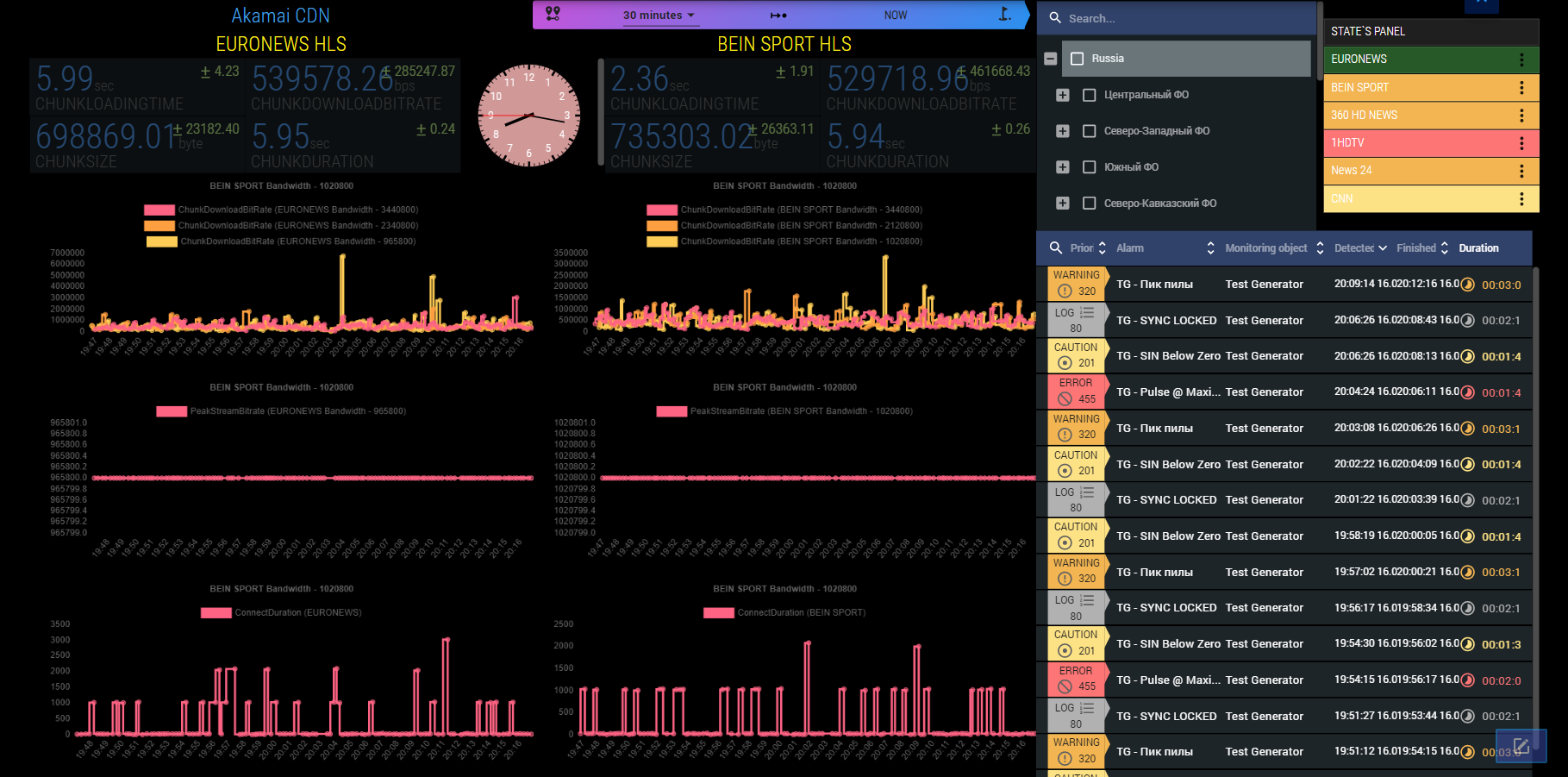Click the WARNING 320 badge of the 20:09:14 alarm
The image size is (1568, 777).
(x=1076, y=284)
